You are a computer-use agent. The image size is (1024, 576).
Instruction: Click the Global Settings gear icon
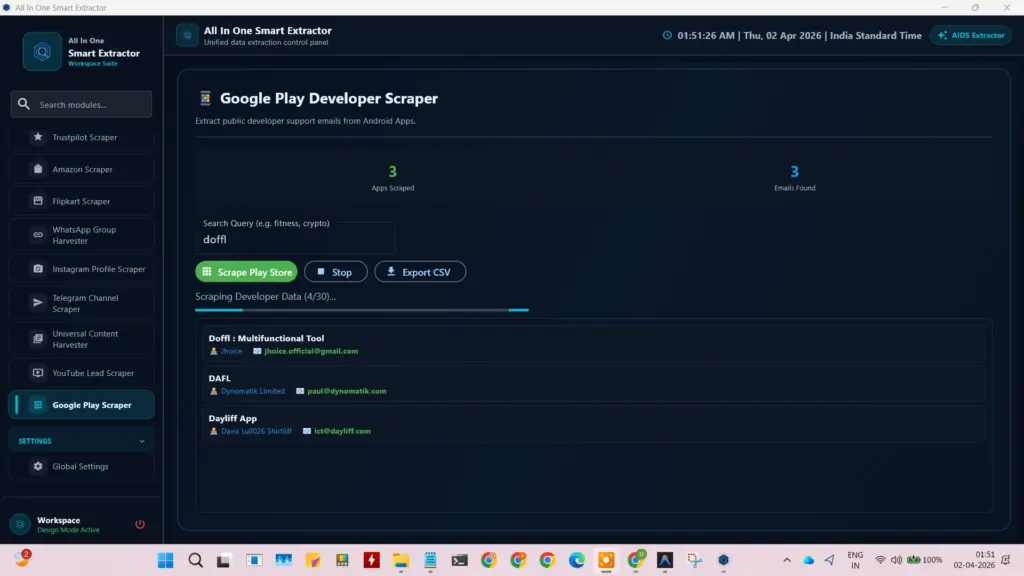click(x=38, y=466)
